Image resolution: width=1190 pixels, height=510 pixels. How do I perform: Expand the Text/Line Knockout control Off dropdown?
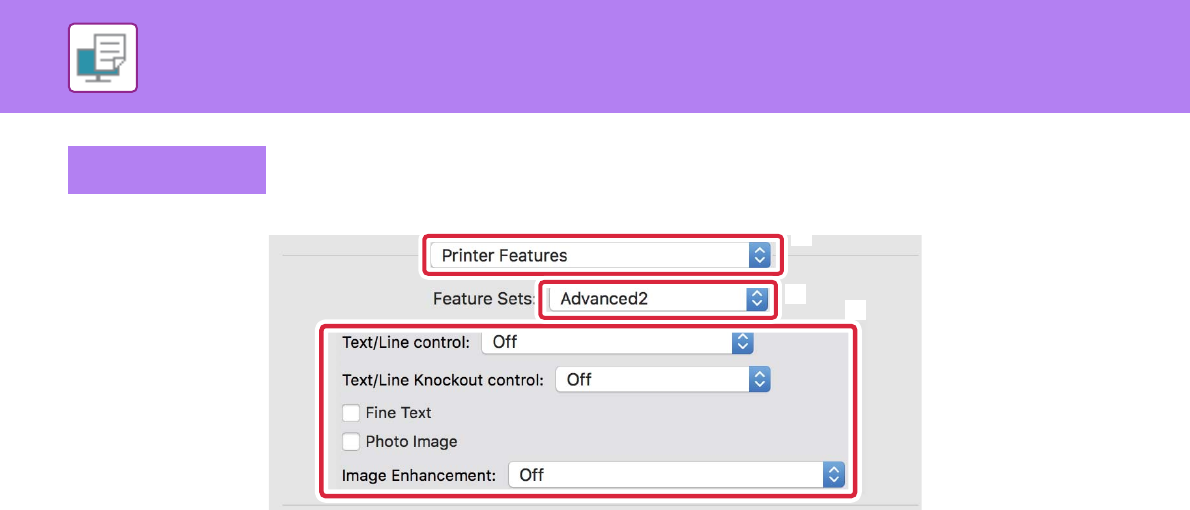(652, 379)
